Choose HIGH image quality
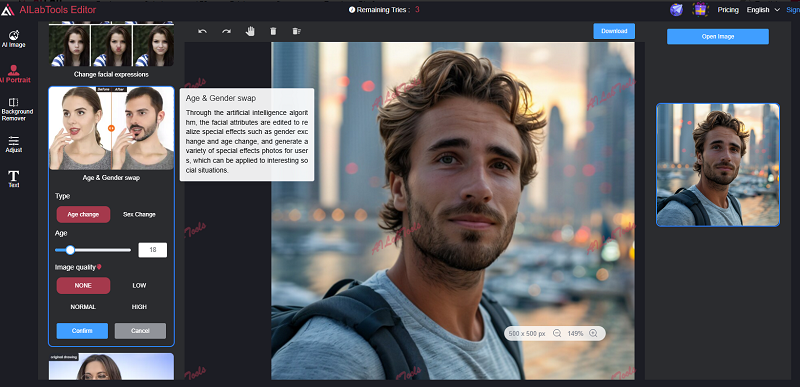This screenshot has width=800, height=387. point(139,307)
